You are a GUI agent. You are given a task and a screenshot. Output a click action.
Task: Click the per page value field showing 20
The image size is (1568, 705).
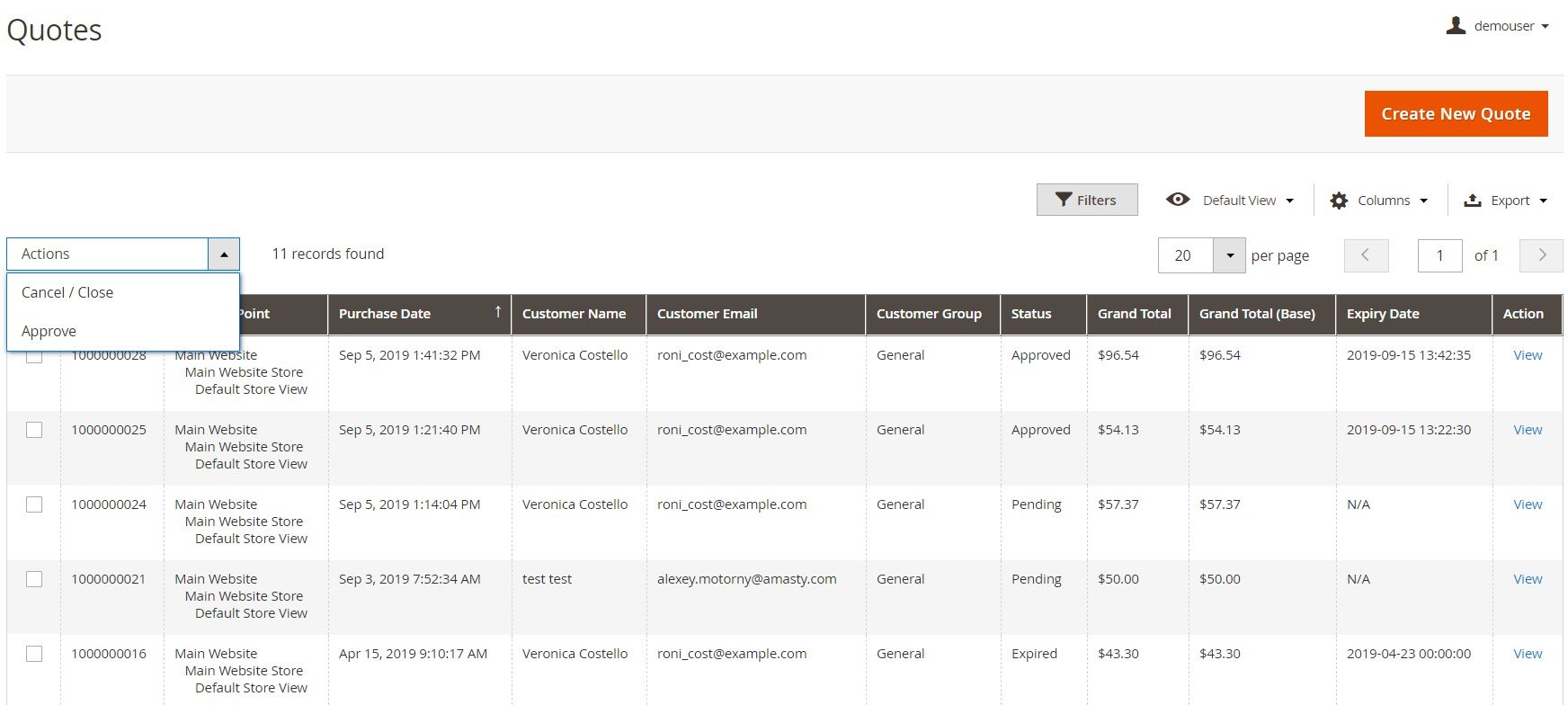pyautogui.click(x=1186, y=255)
